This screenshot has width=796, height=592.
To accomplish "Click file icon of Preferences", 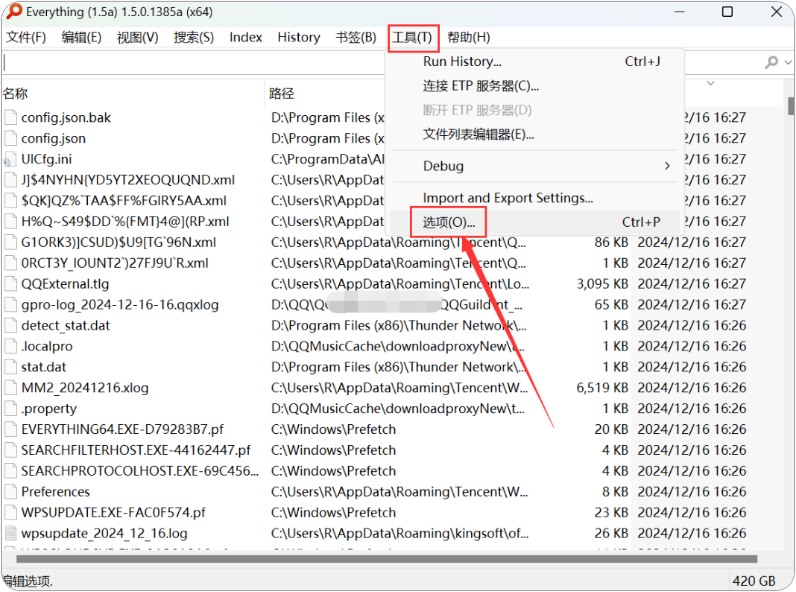I will coord(11,492).
